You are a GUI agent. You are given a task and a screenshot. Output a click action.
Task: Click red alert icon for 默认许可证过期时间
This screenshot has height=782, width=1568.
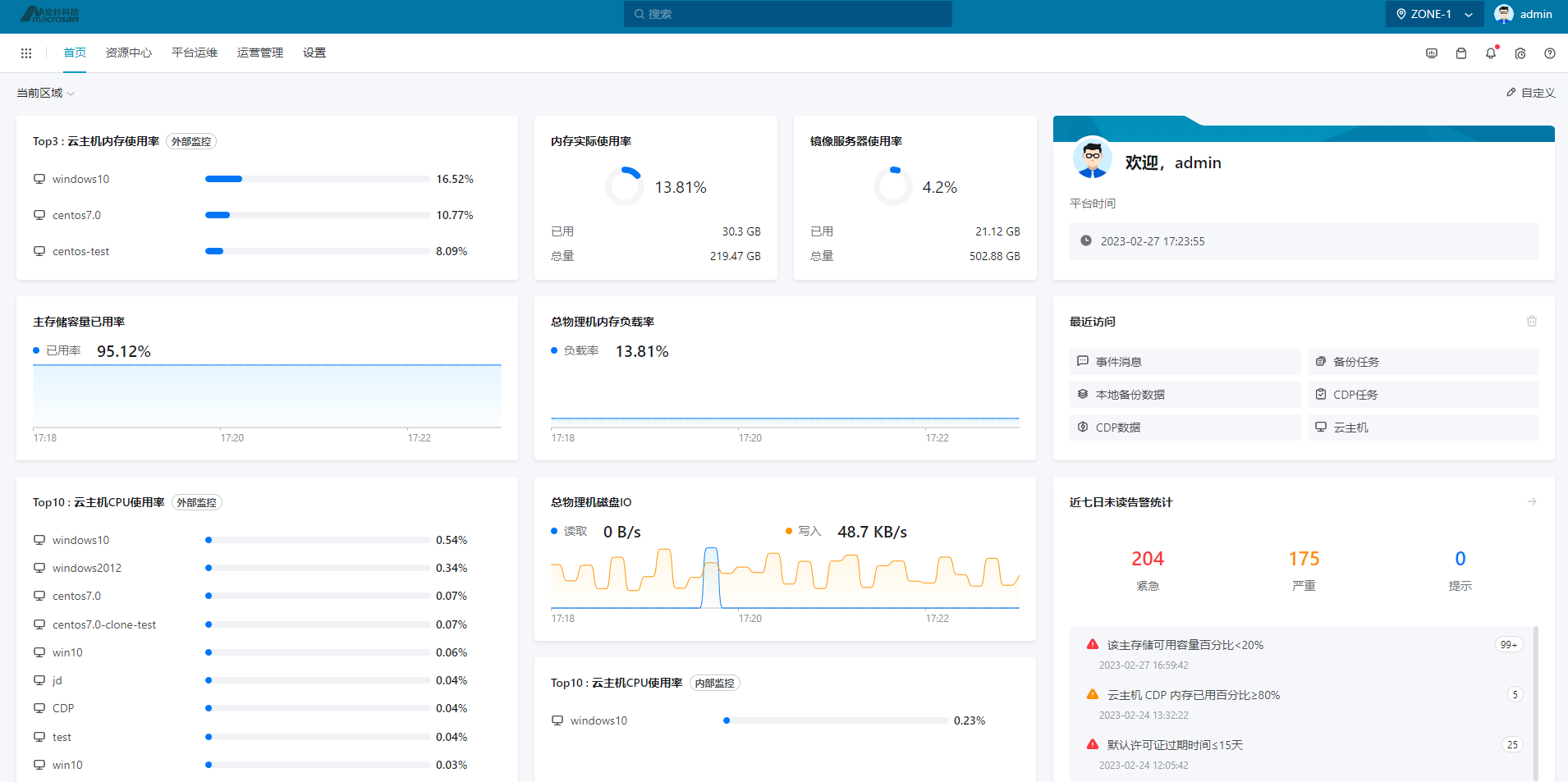pyautogui.click(x=1093, y=744)
